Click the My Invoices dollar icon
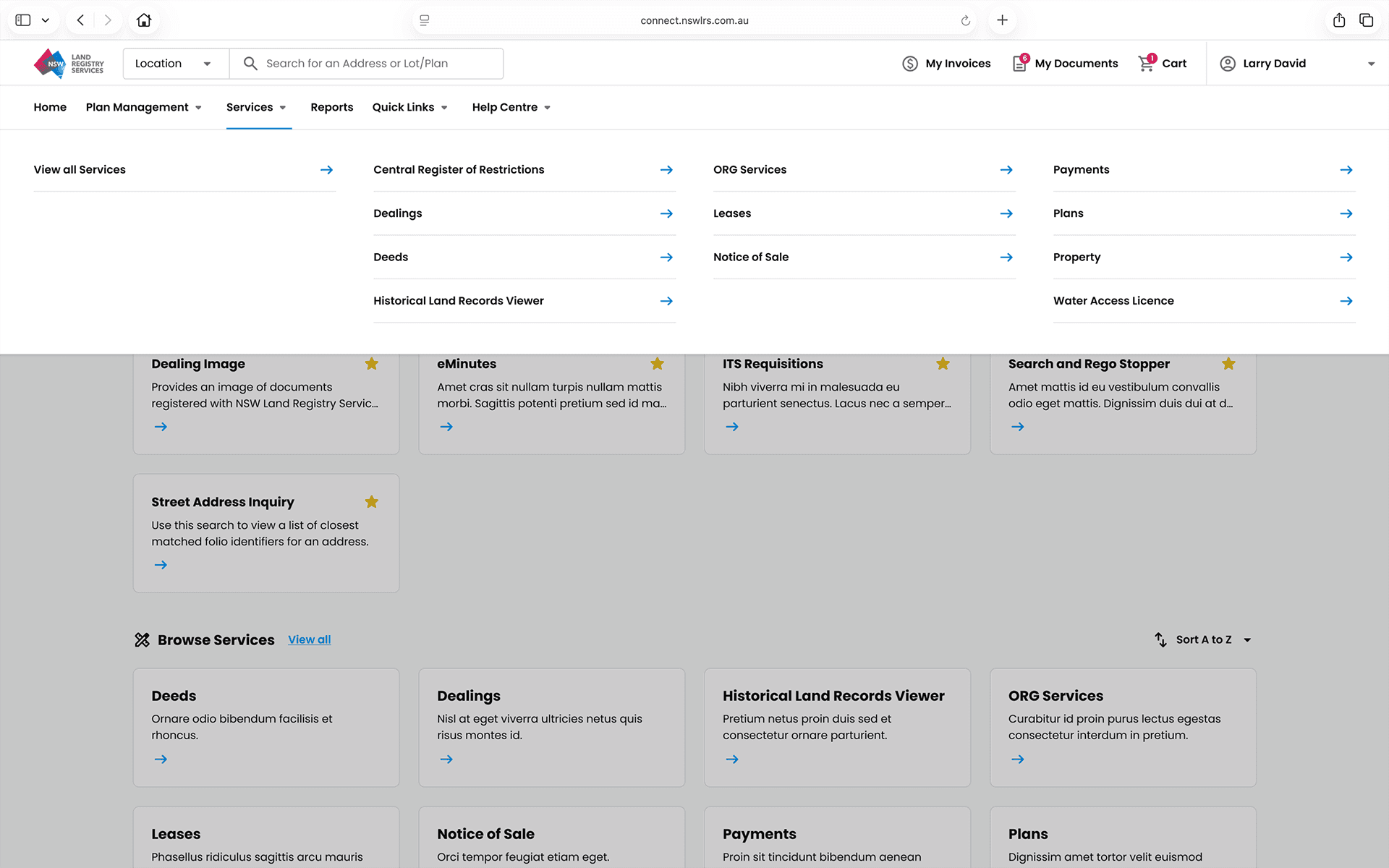Viewport: 1389px width, 868px height. [910, 64]
